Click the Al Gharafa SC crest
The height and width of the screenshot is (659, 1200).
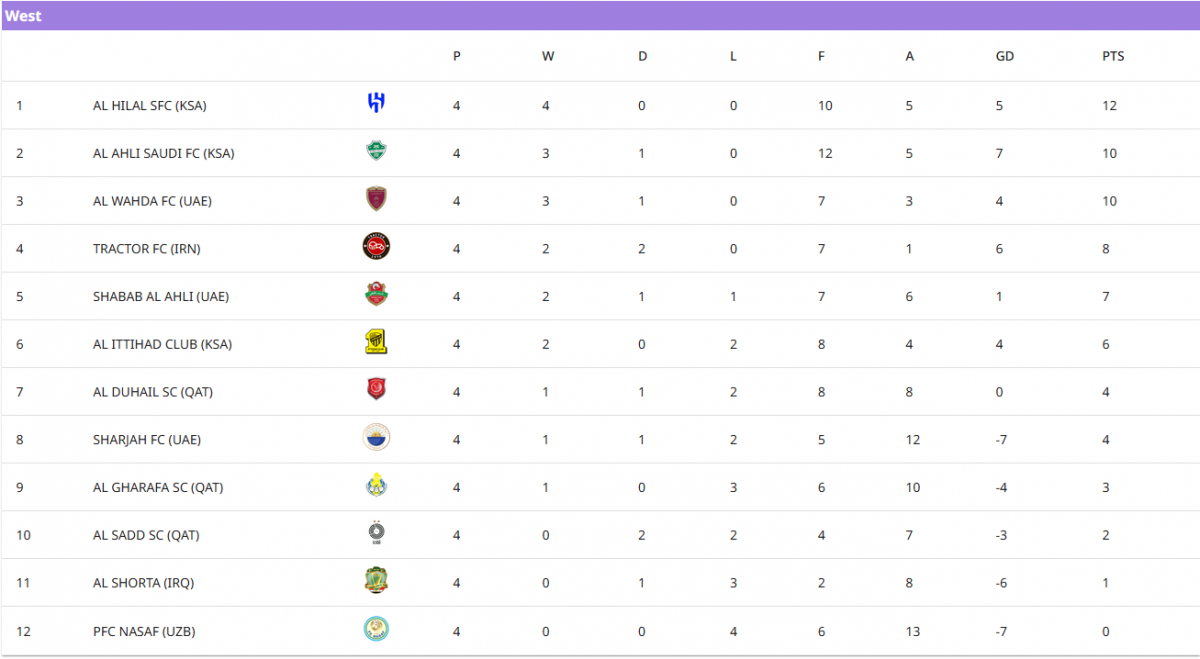(x=376, y=485)
